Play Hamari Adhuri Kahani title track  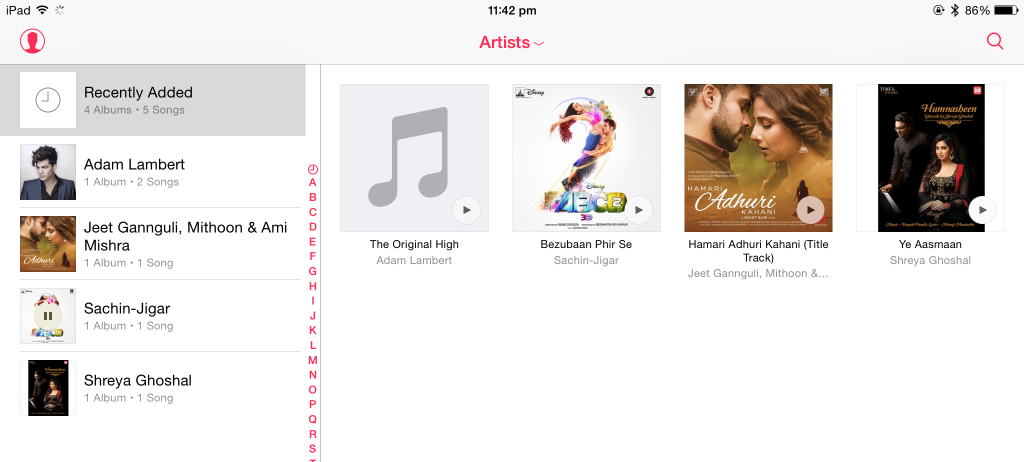click(x=811, y=210)
